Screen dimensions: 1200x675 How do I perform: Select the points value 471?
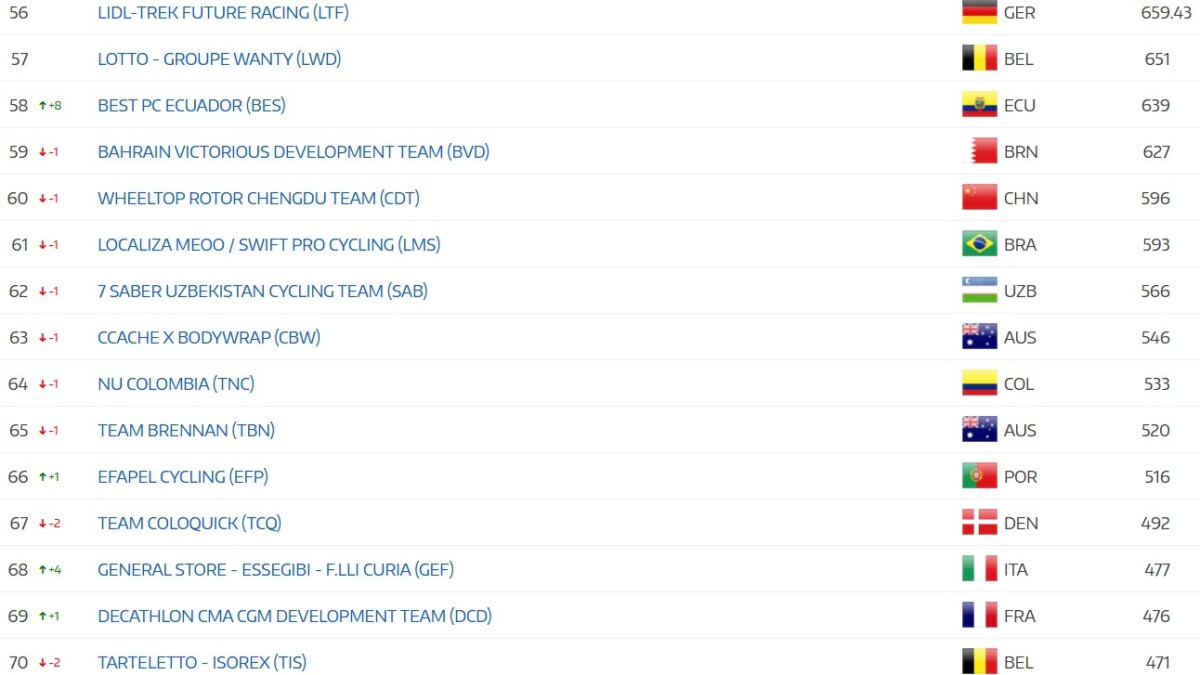[x=1158, y=662]
